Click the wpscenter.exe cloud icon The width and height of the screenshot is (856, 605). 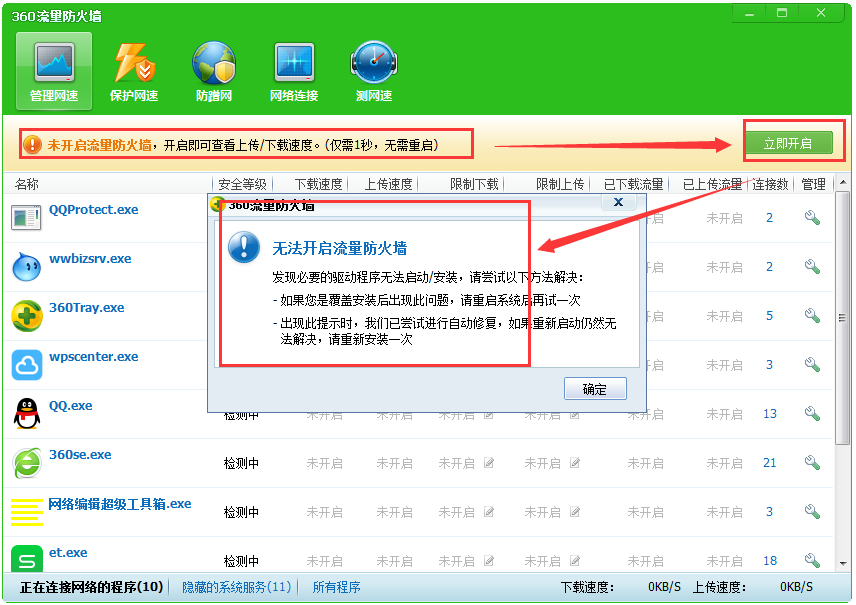(27, 365)
